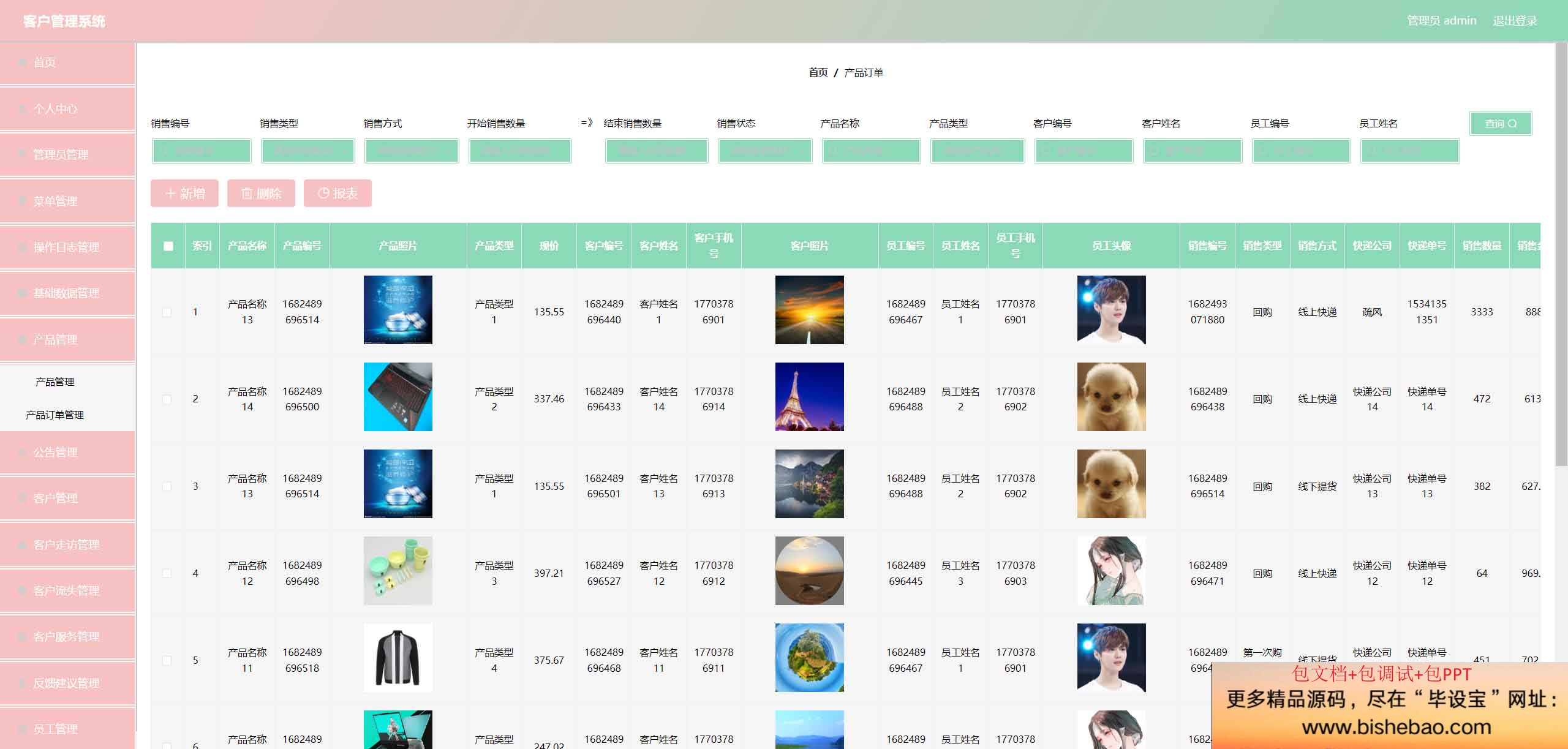The image size is (1568, 749).
Task: Open the 销售状态 filter dropdown
Action: (765, 151)
